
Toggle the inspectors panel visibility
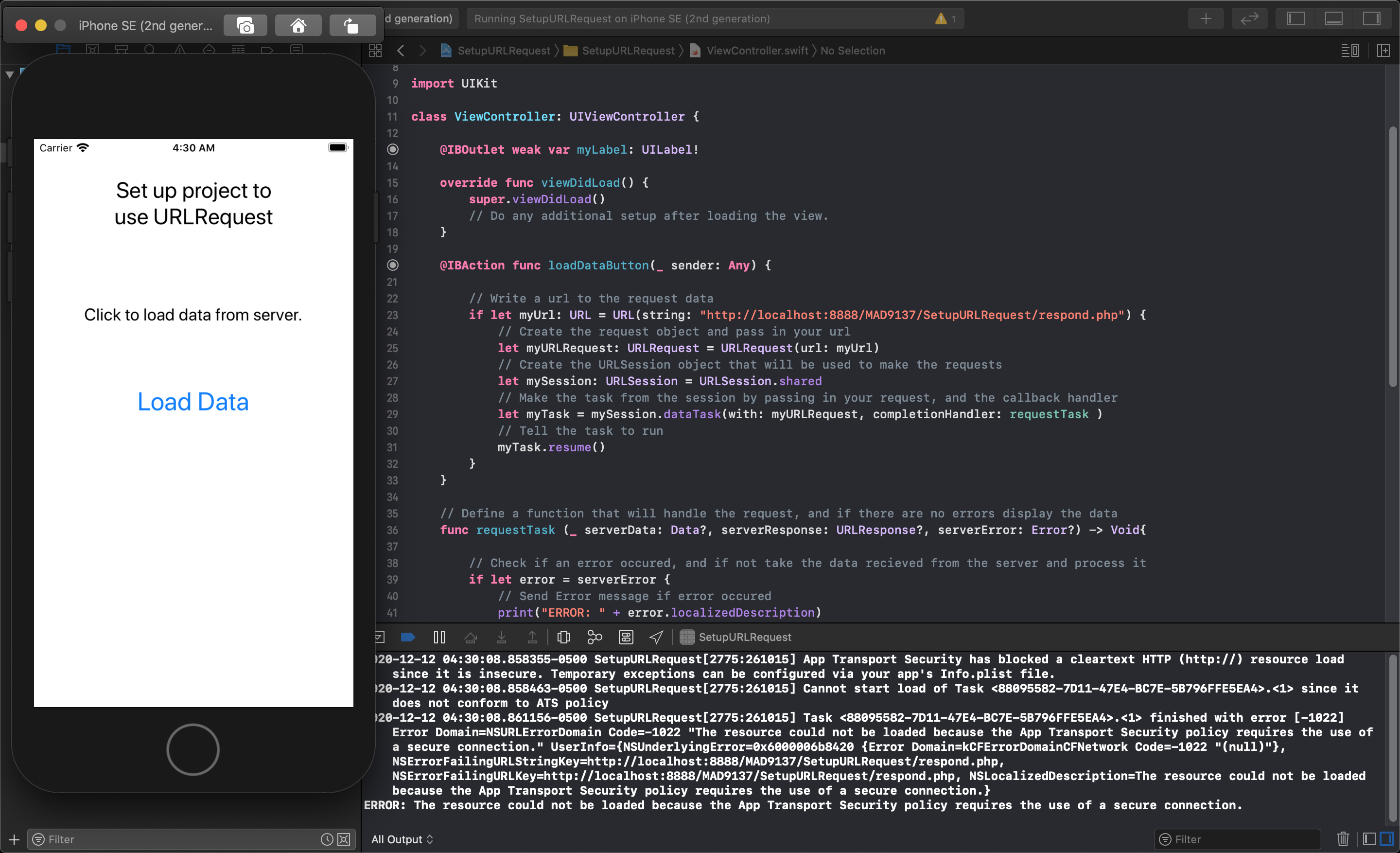coord(1372,19)
